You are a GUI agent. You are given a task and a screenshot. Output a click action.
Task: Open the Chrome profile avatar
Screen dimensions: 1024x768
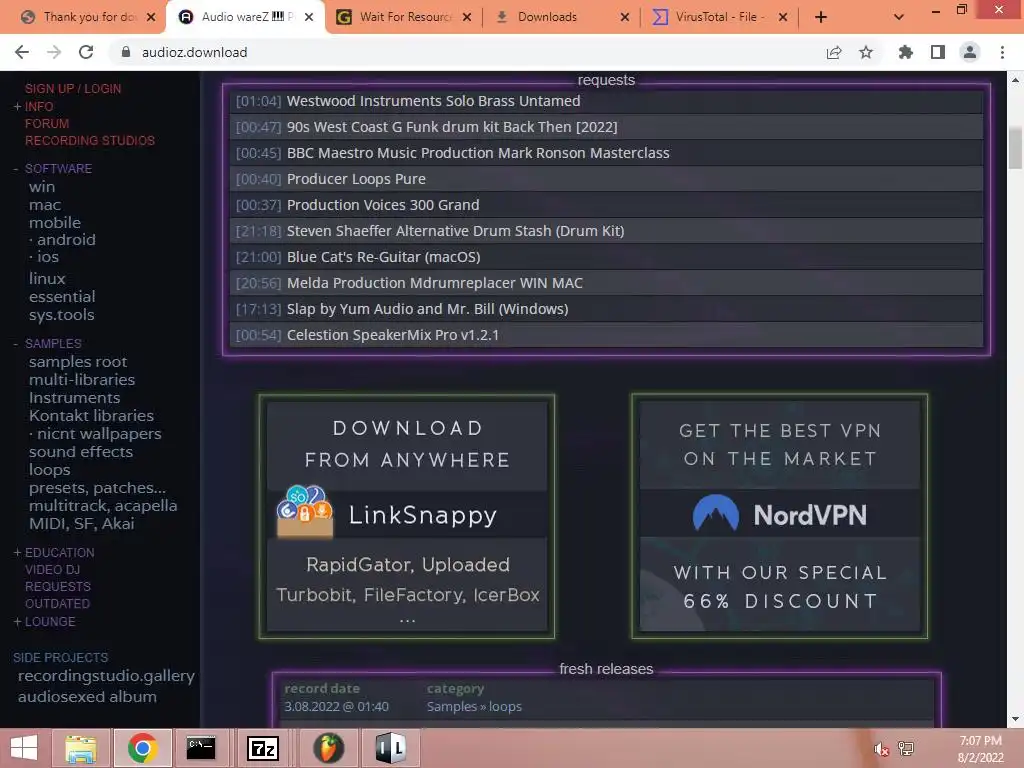970,52
